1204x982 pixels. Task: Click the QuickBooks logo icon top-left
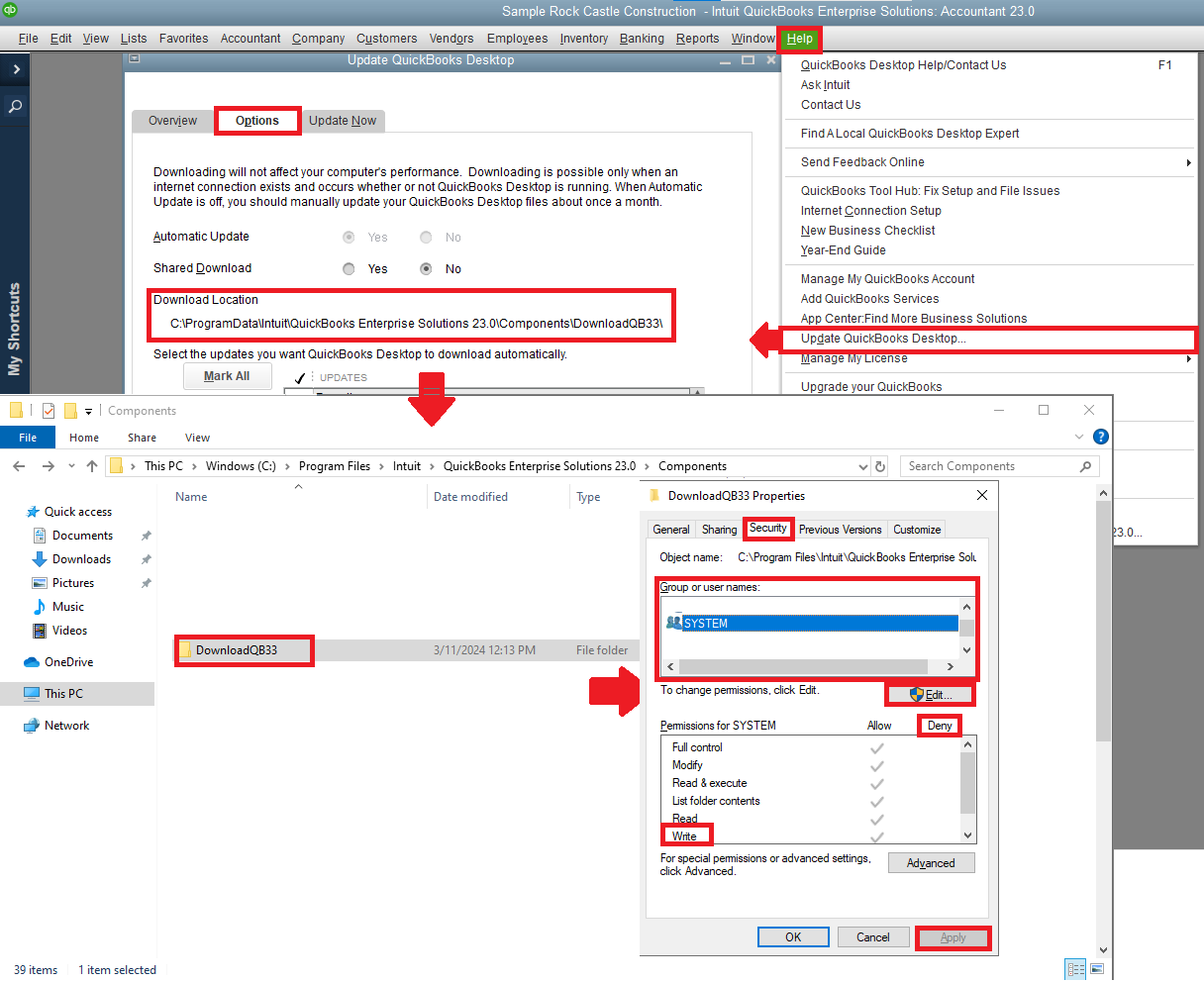click(x=10, y=12)
